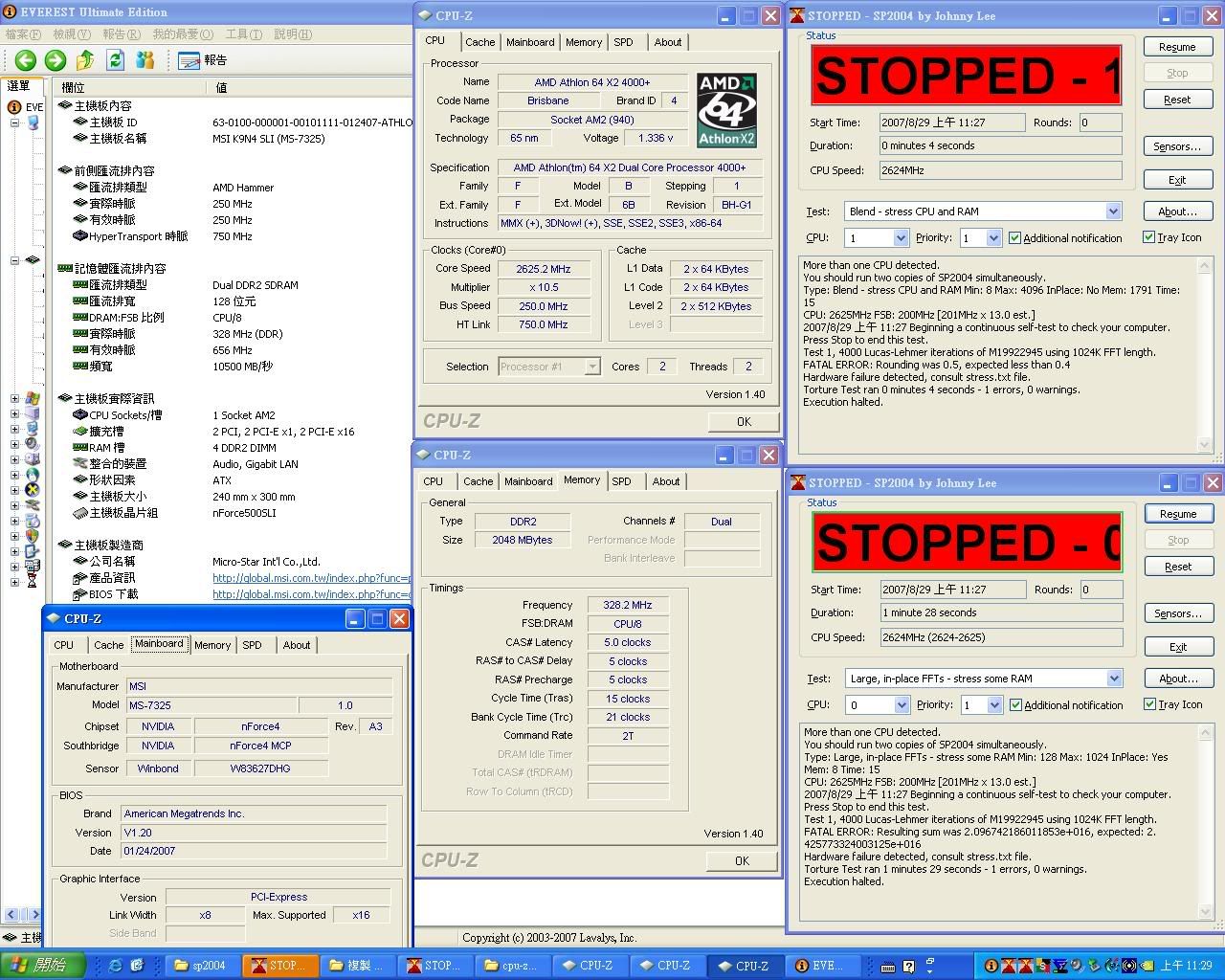Select the speaker multimedia node in the EVEREST tree

(x=33, y=444)
